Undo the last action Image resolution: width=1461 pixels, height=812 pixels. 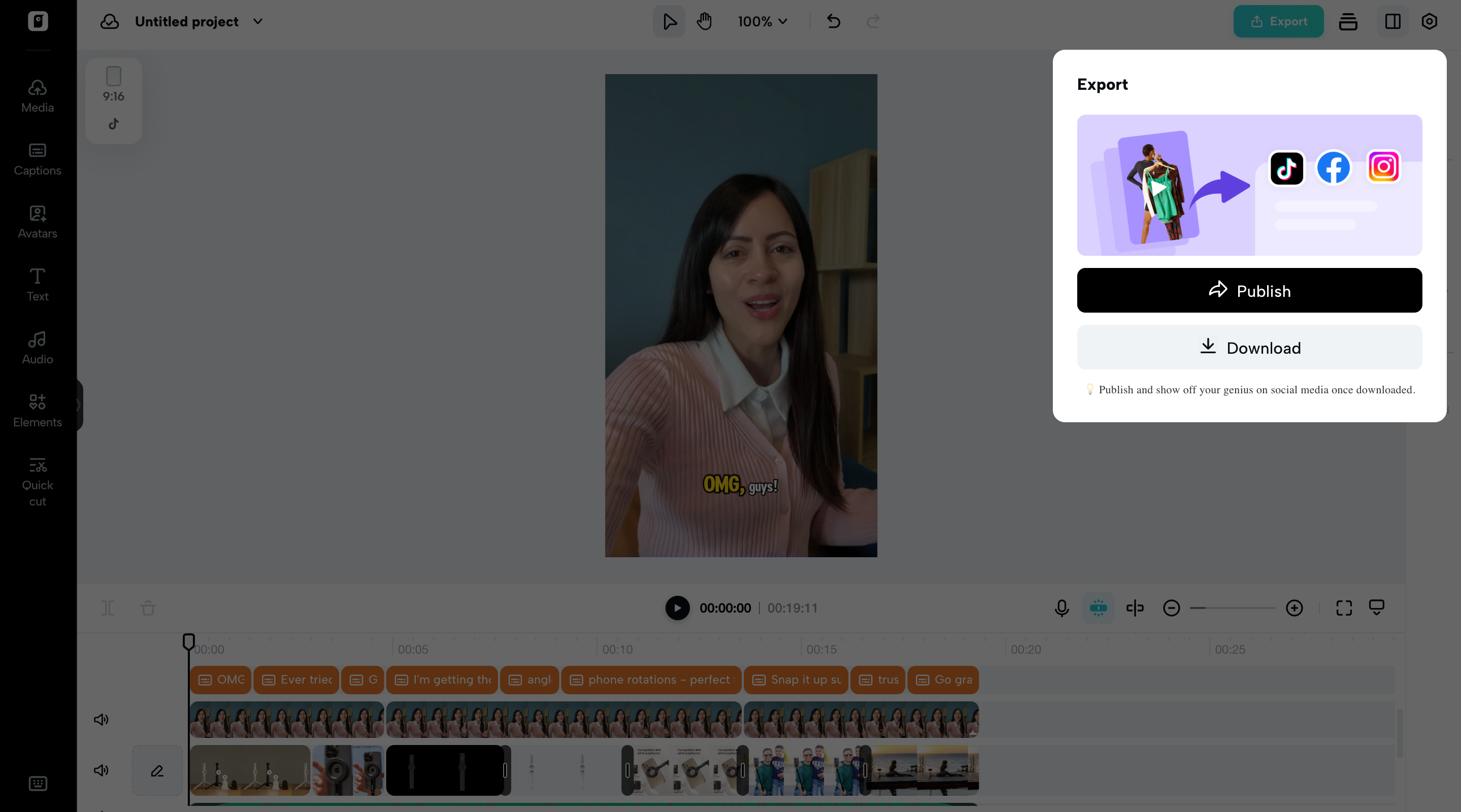834,21
